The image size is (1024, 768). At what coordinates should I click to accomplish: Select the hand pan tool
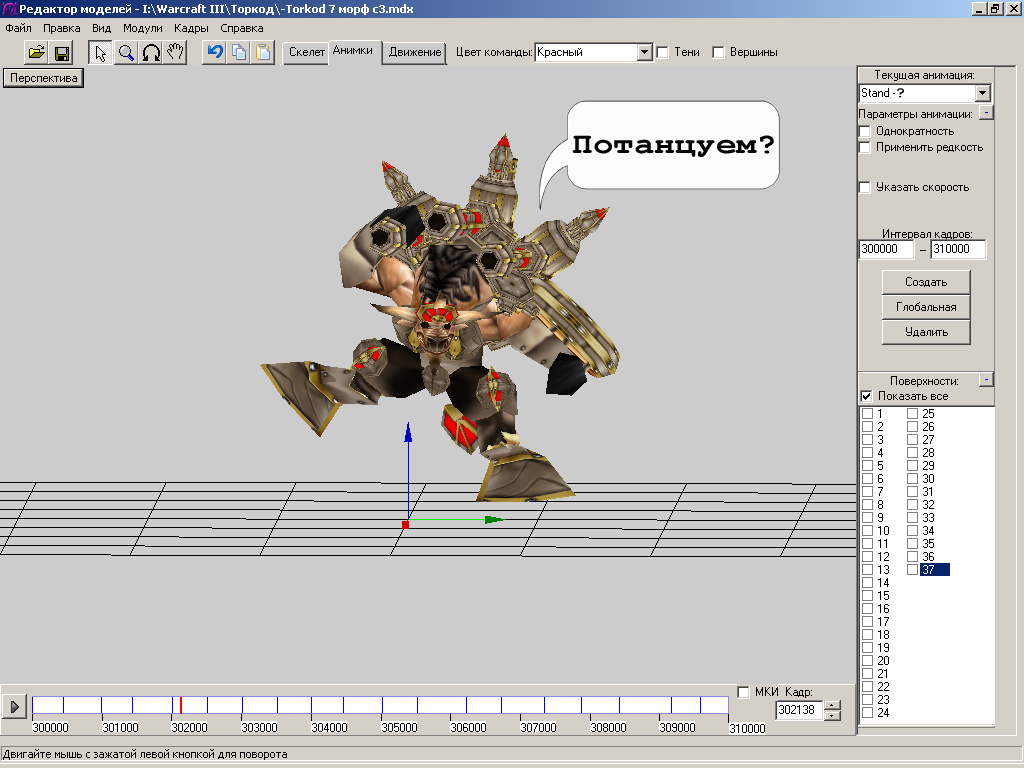pos(176,53)
